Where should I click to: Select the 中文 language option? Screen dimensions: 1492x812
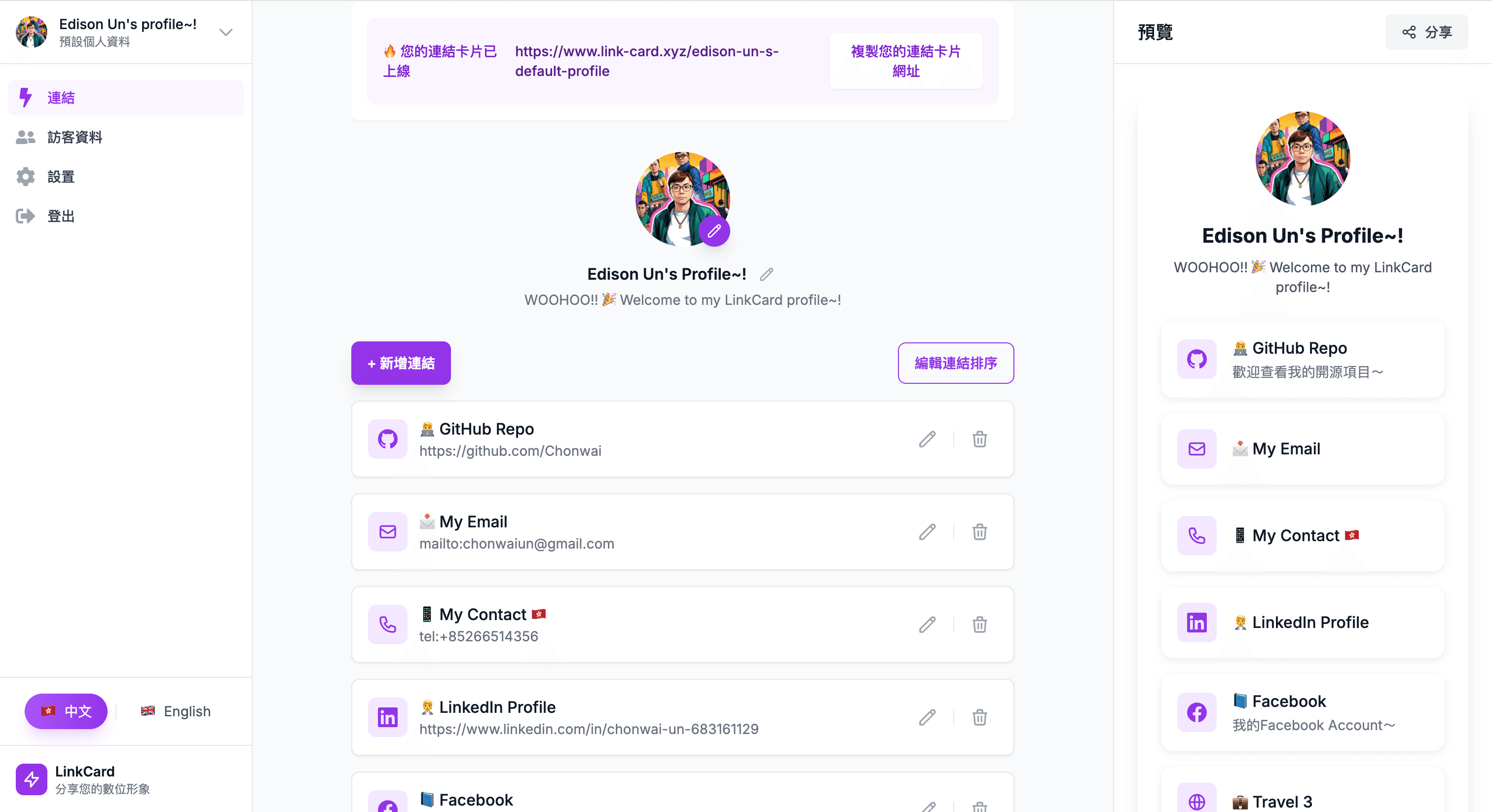(x=66, y=711)
